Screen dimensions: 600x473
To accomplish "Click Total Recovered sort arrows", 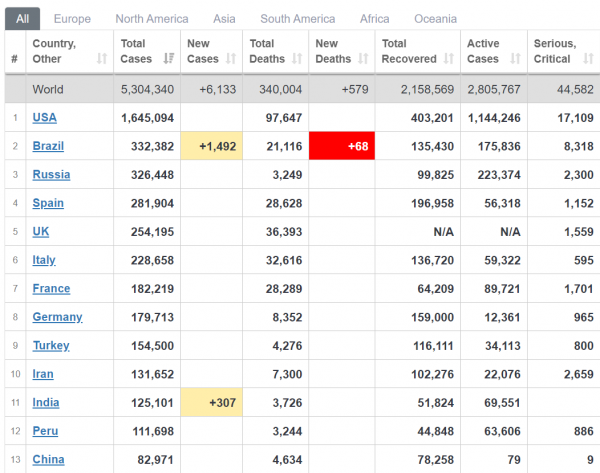I will click(x=448, y=59).
